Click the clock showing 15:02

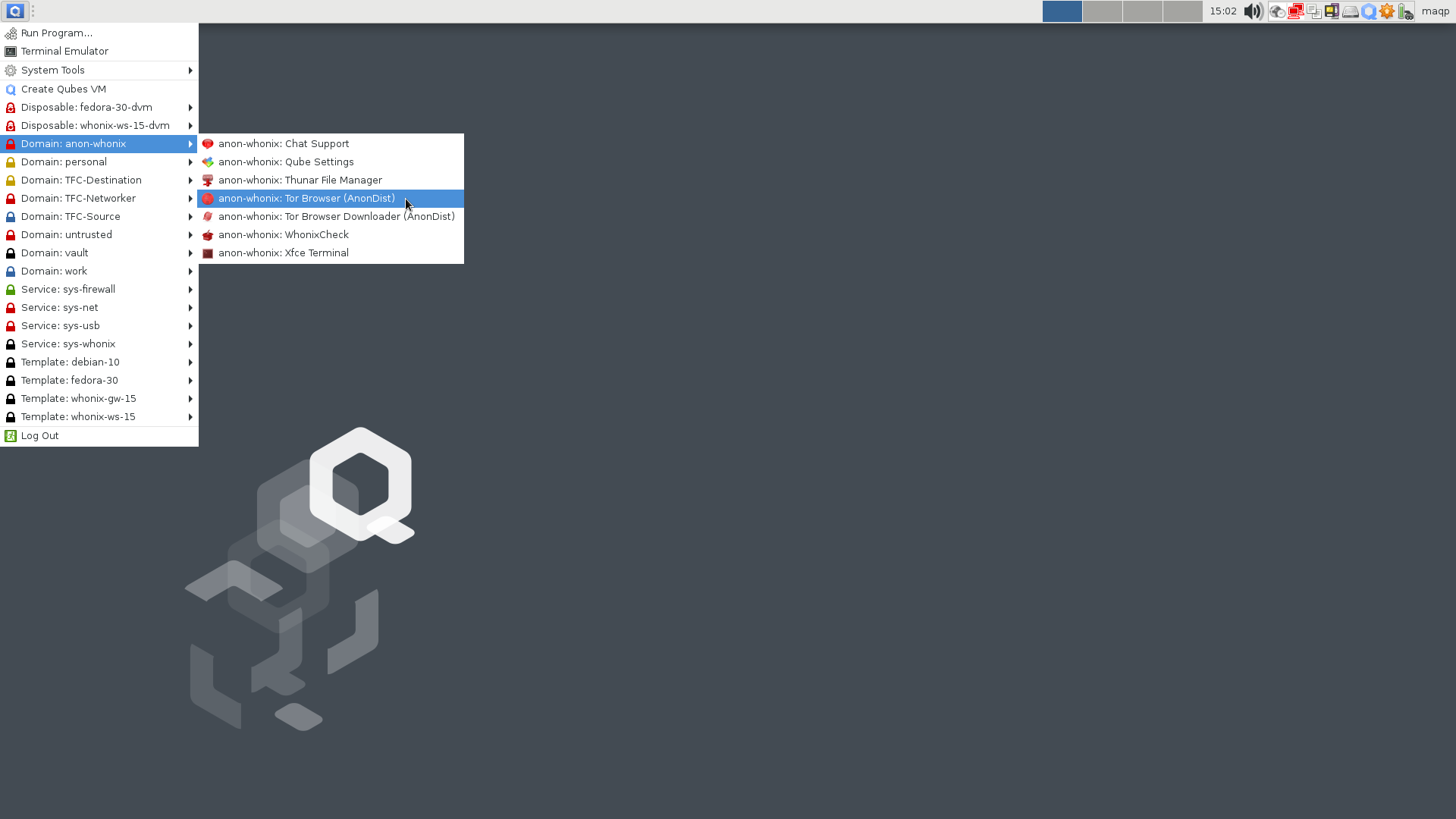click(1222, 11)
